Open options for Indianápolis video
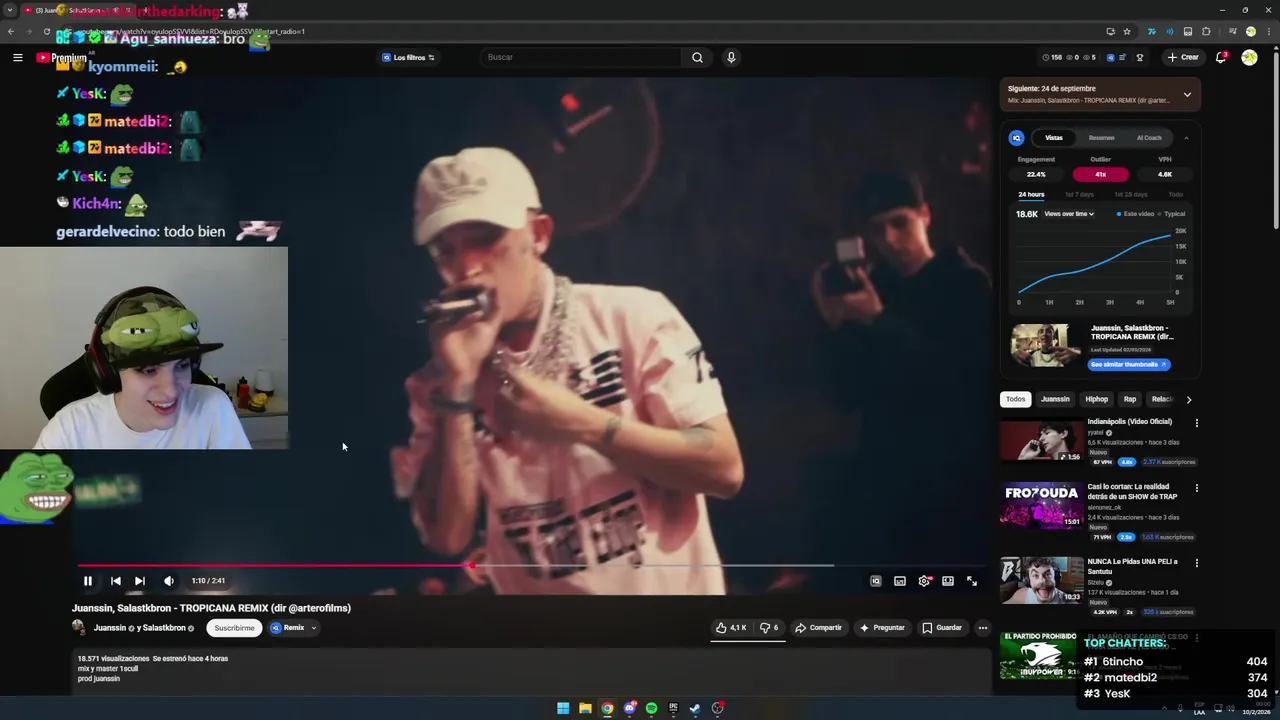This screenshot has height=720, width=1280. pos(1196,423)
